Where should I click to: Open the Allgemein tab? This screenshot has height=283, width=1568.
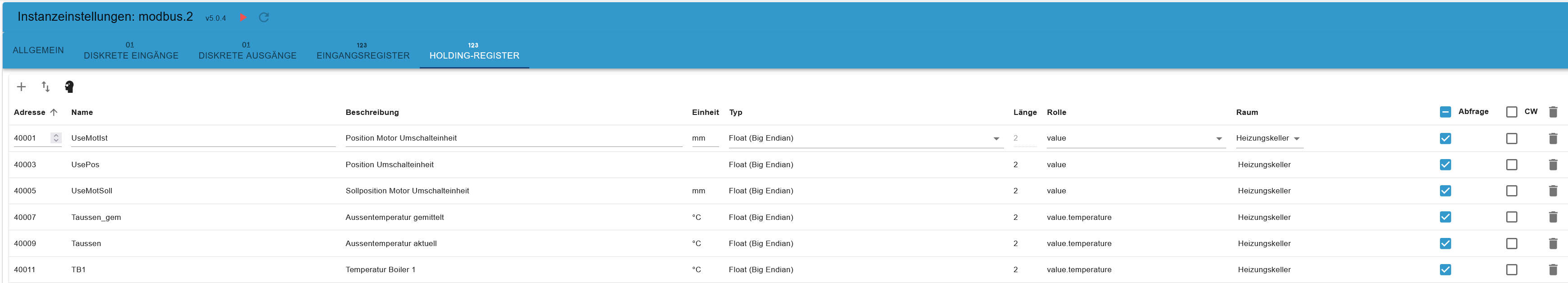38,50
